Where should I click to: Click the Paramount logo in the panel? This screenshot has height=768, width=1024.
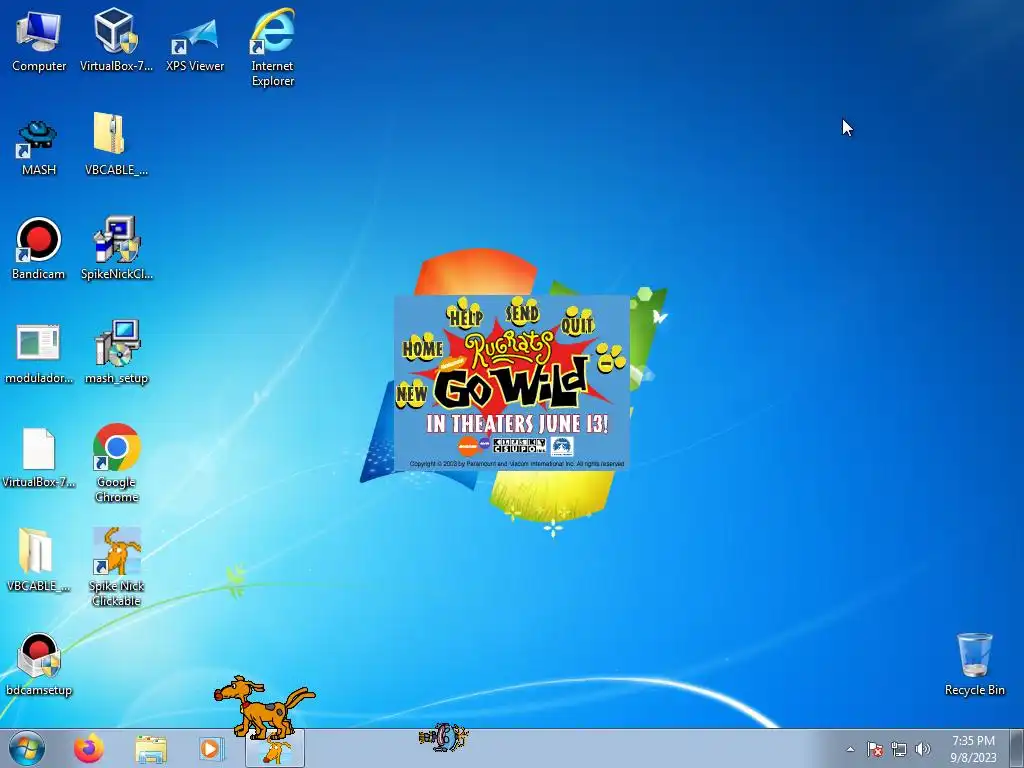coord(562,446)
